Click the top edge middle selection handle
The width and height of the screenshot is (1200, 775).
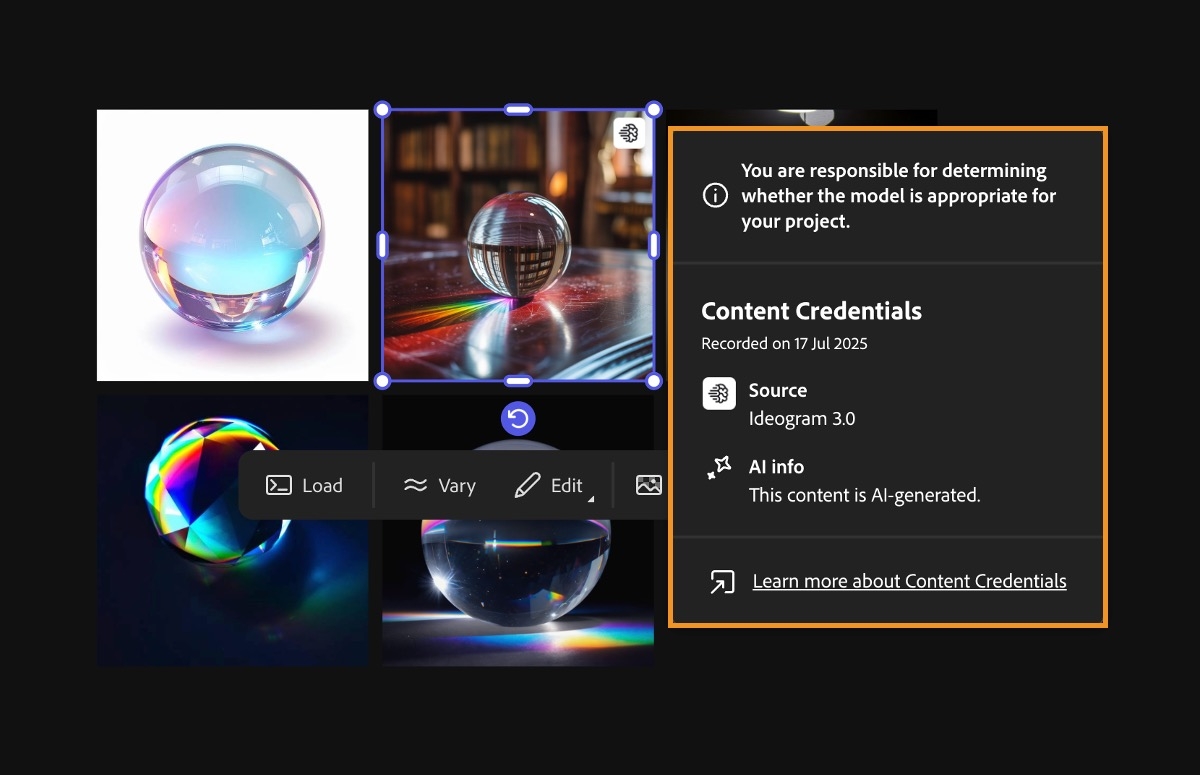(x=518, y=109)
